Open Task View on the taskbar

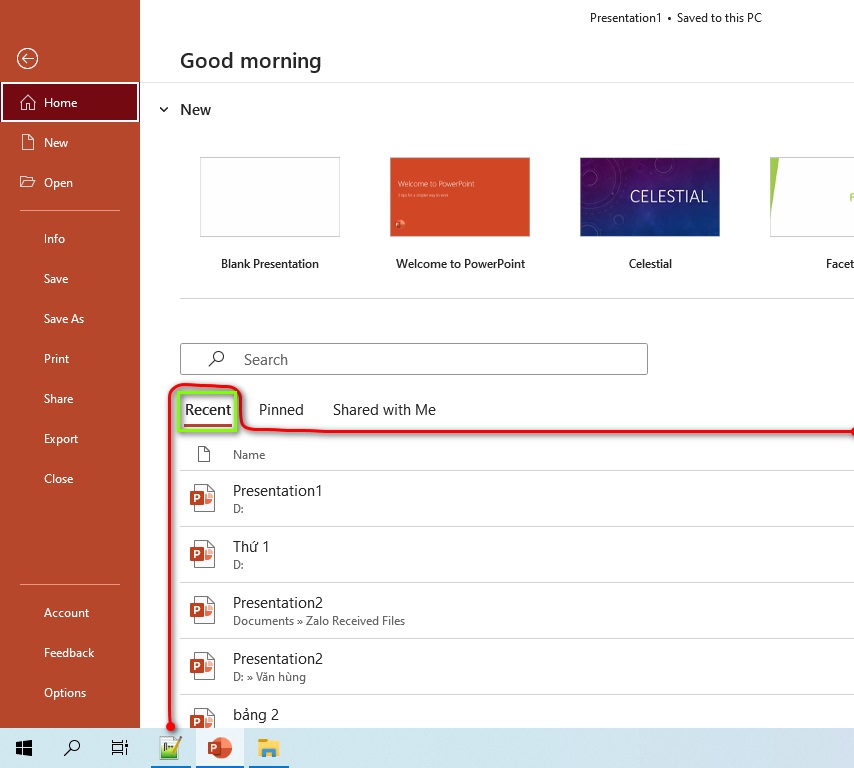(120, 748)
